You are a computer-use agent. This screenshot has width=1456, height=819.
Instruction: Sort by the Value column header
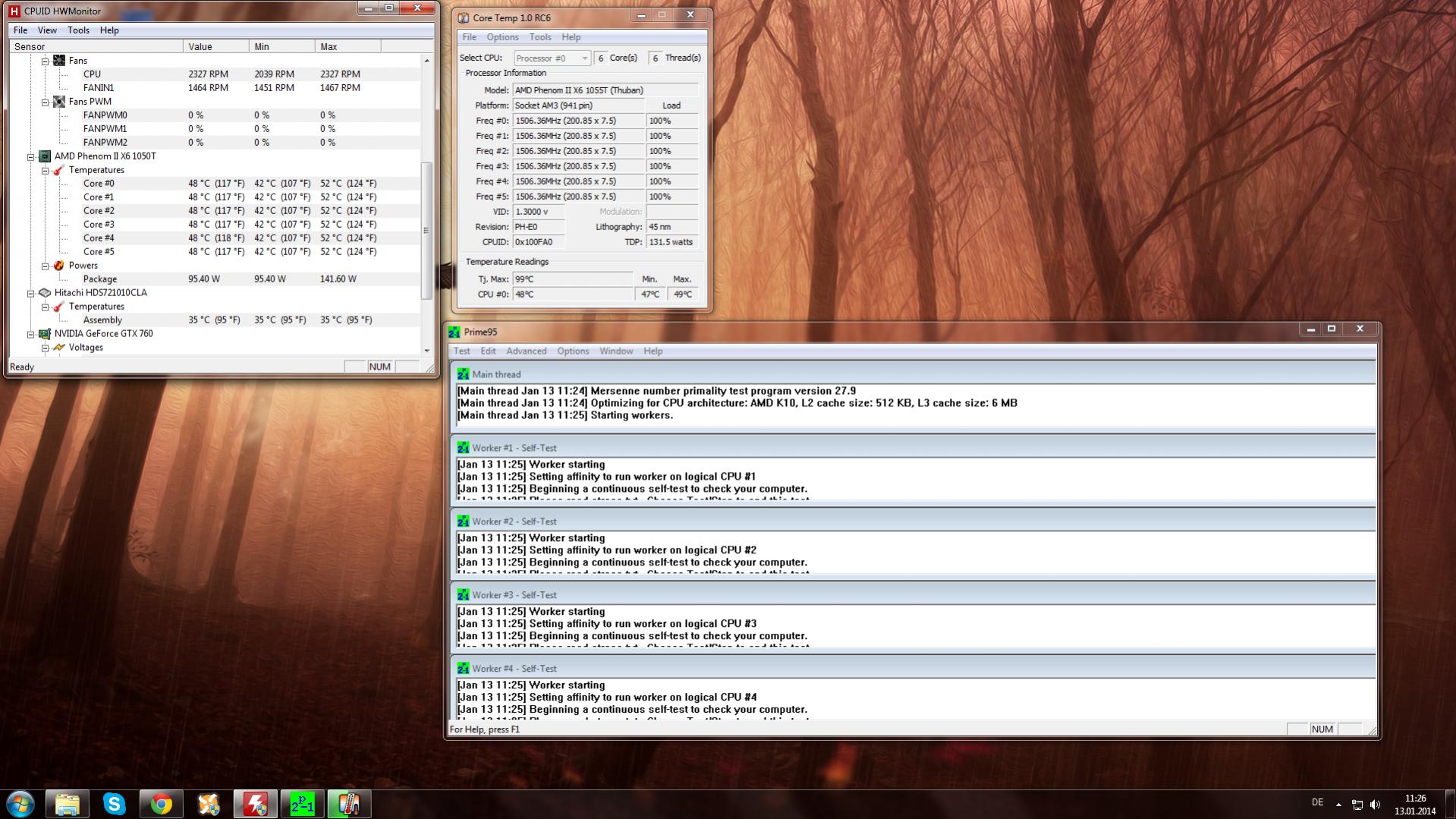pos(216,47)
